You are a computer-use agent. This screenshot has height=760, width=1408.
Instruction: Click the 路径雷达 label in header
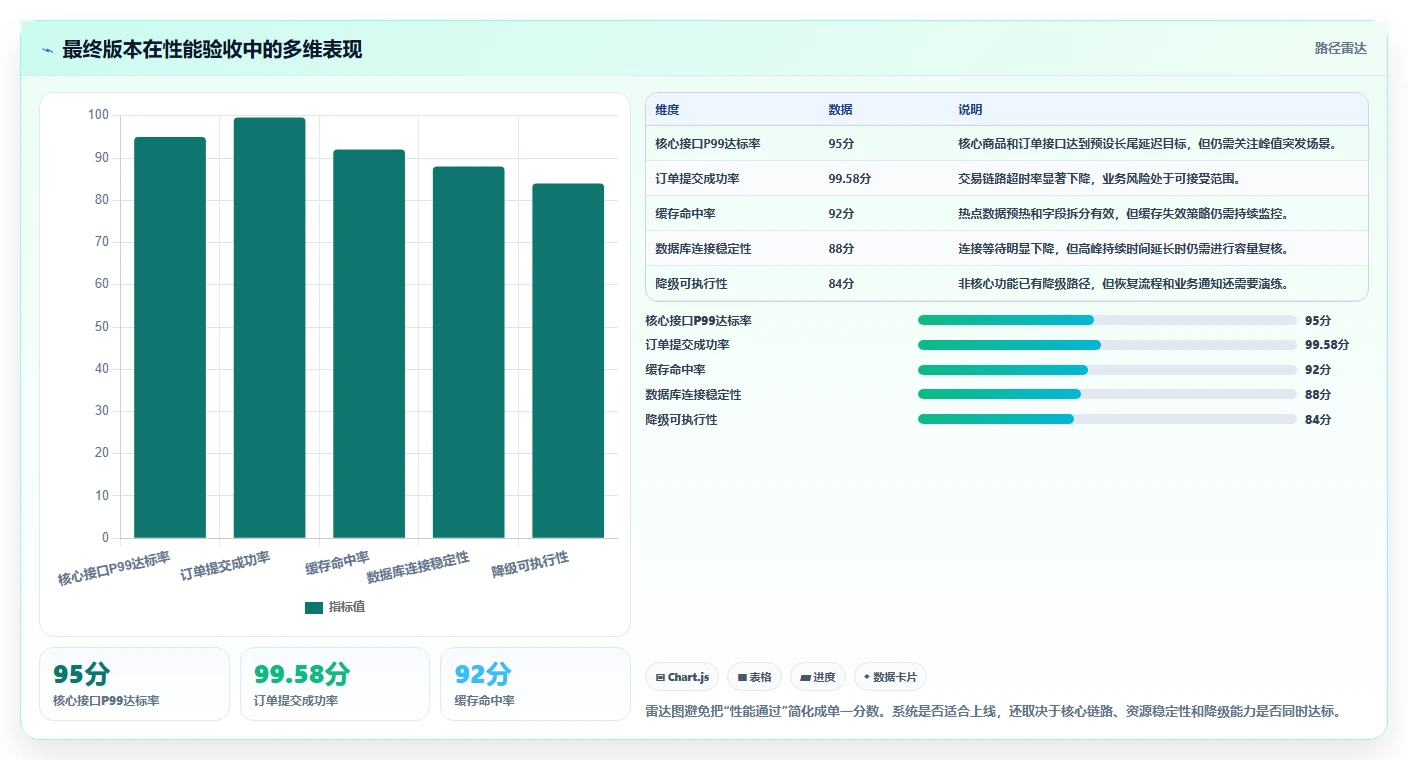tap(1340, 48)
